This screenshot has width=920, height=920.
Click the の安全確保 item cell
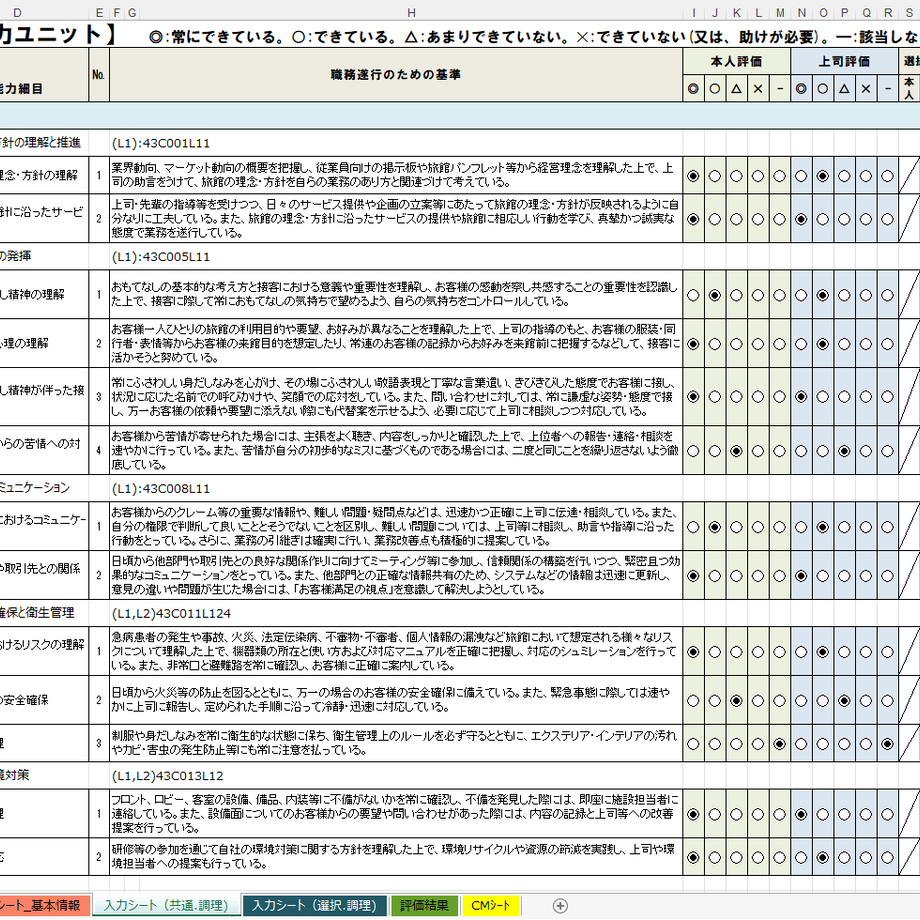[x=44, y=700]
